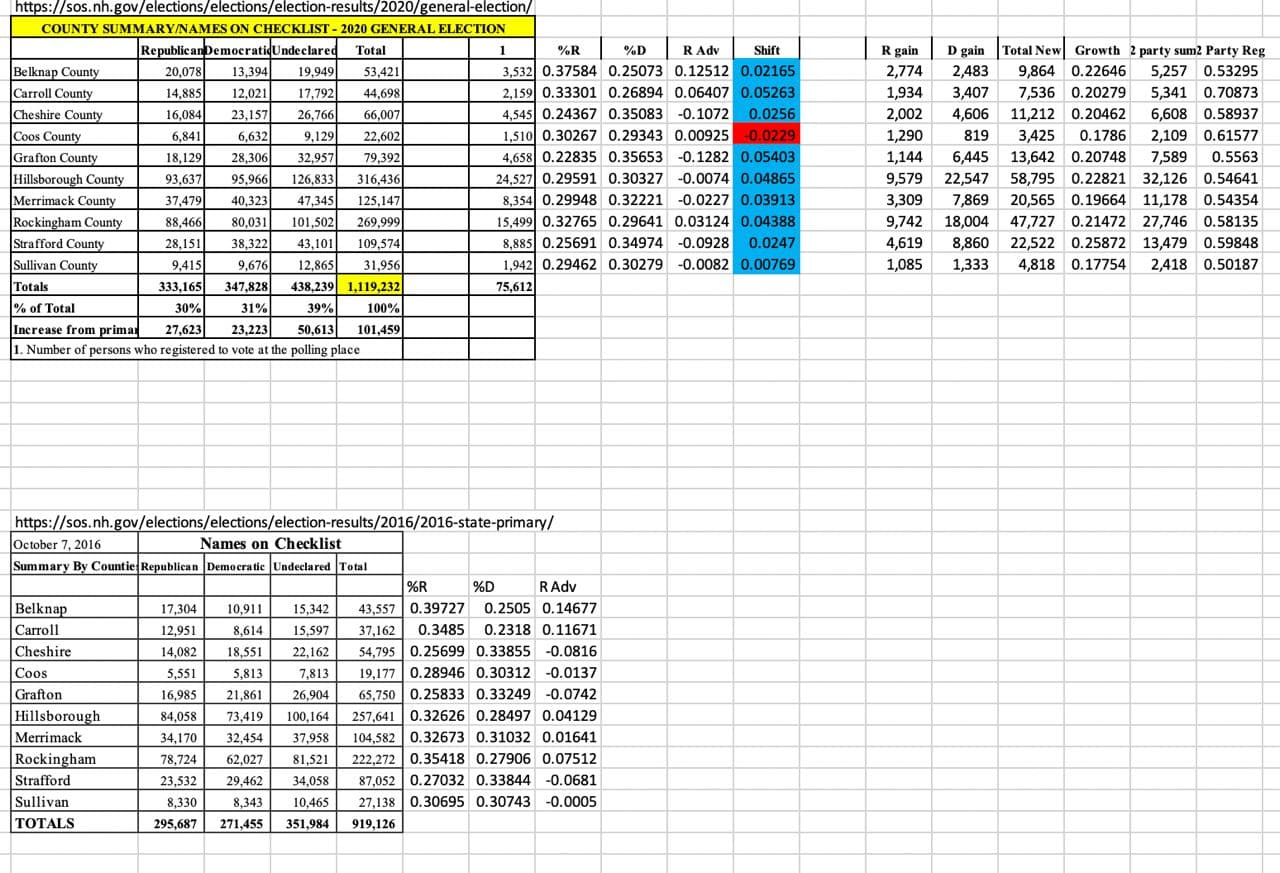
Task: Click the 'Names on Checklist' heading cell
Action: coord(270,544)
